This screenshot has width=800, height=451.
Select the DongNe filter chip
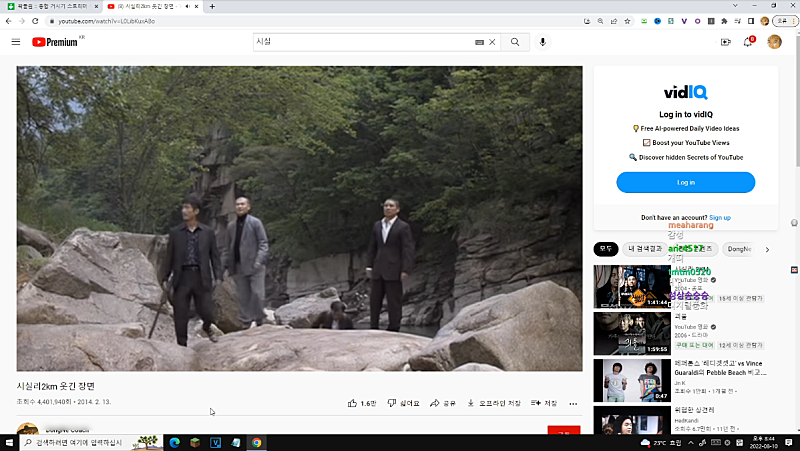739,249
